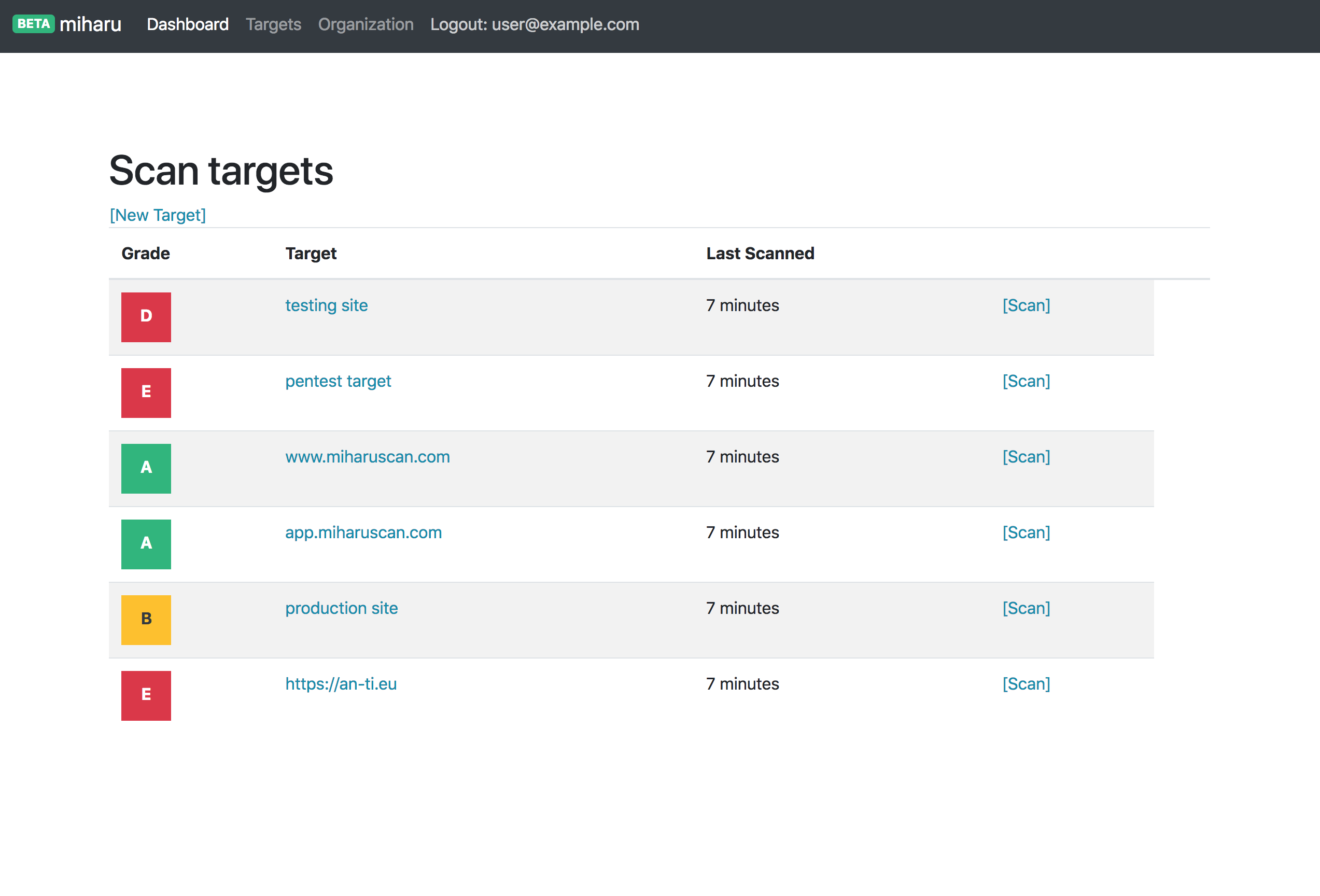The width and height of the screenshot is (1320, 896).
Task: Open the pentest target link
Action: pyautogui.click(x=338, y=381)
